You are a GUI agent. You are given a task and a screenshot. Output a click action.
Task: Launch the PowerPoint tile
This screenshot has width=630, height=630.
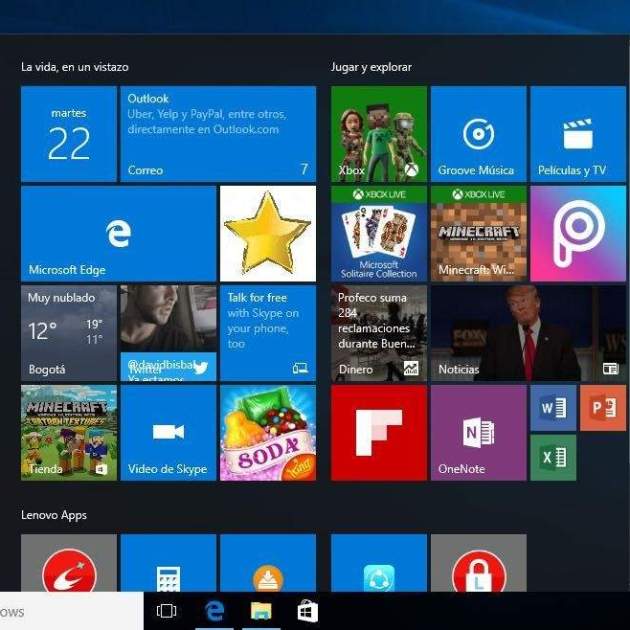603,408
